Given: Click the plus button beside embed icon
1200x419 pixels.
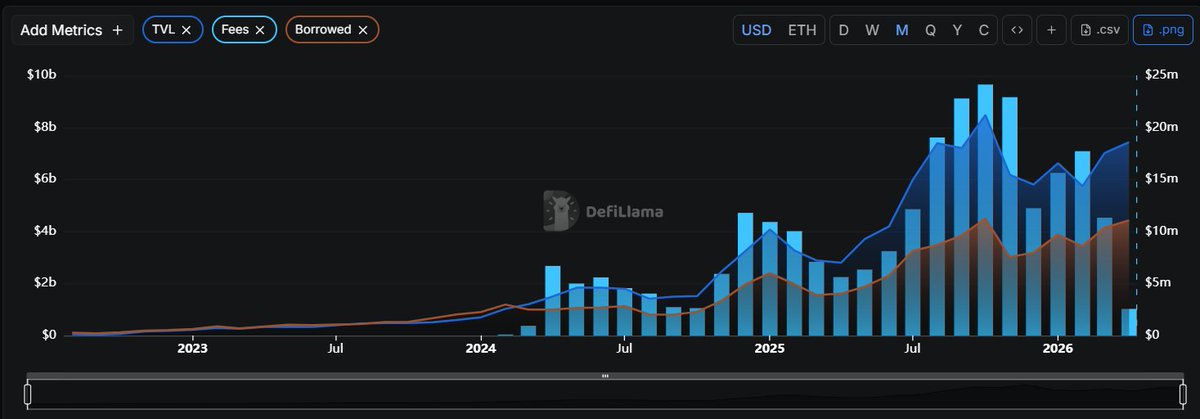Looking at the screenshot, I should coord(1051,30).
